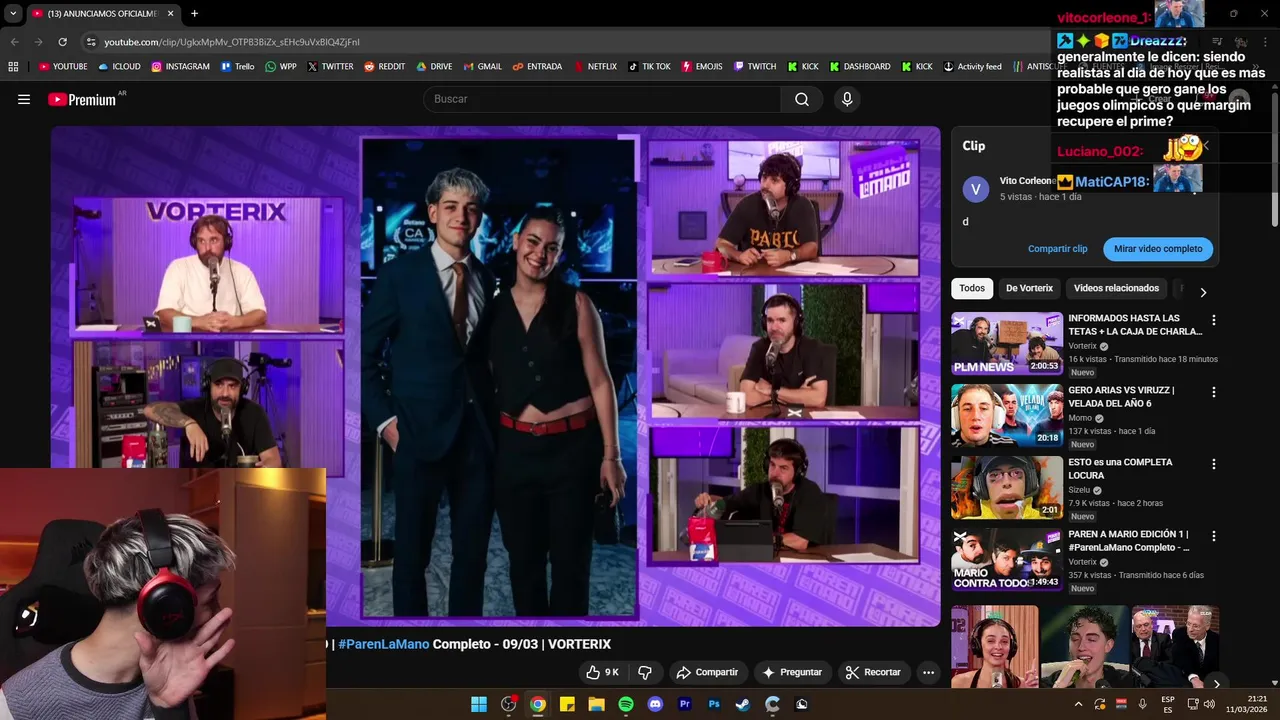The image size is (1280, 720).
Task: Open the YouTube guide hamburger menu
Action: click(24, 99)
